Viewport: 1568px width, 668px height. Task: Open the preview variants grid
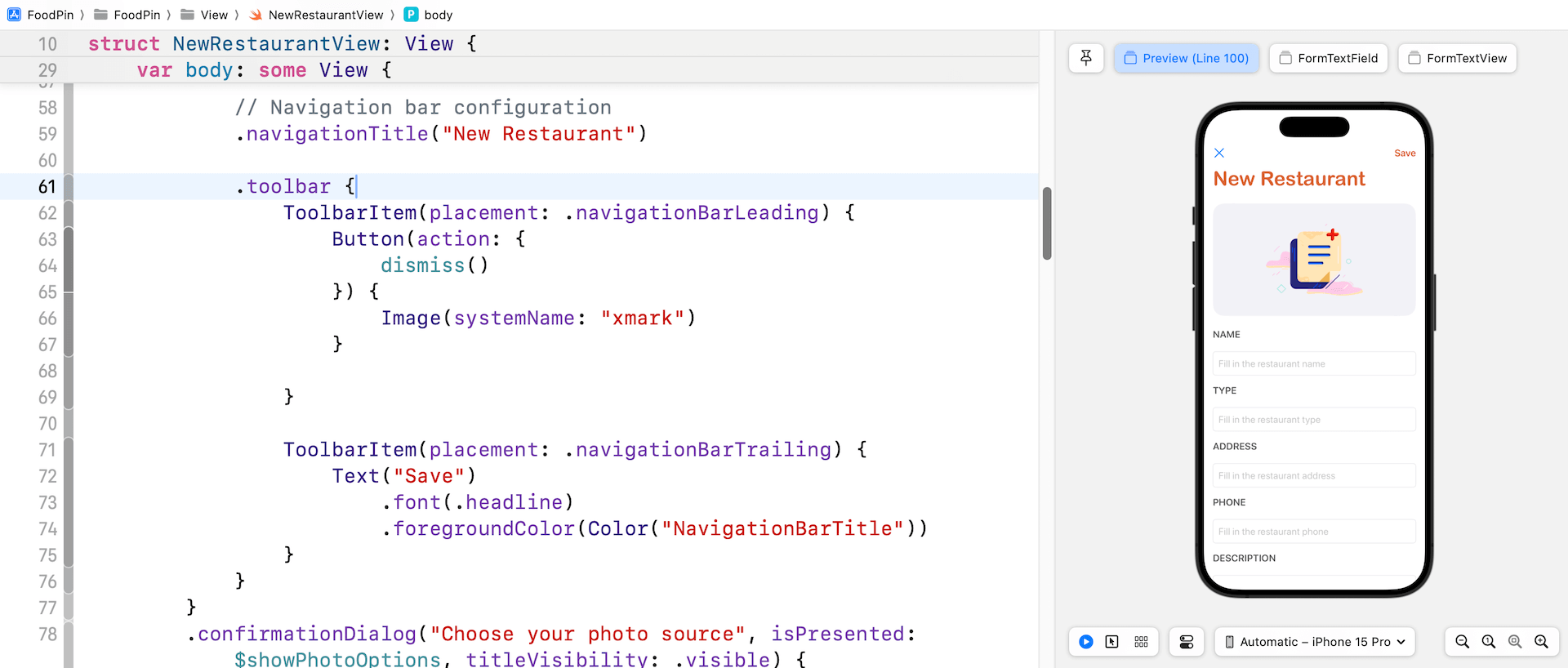[1141, 642]
